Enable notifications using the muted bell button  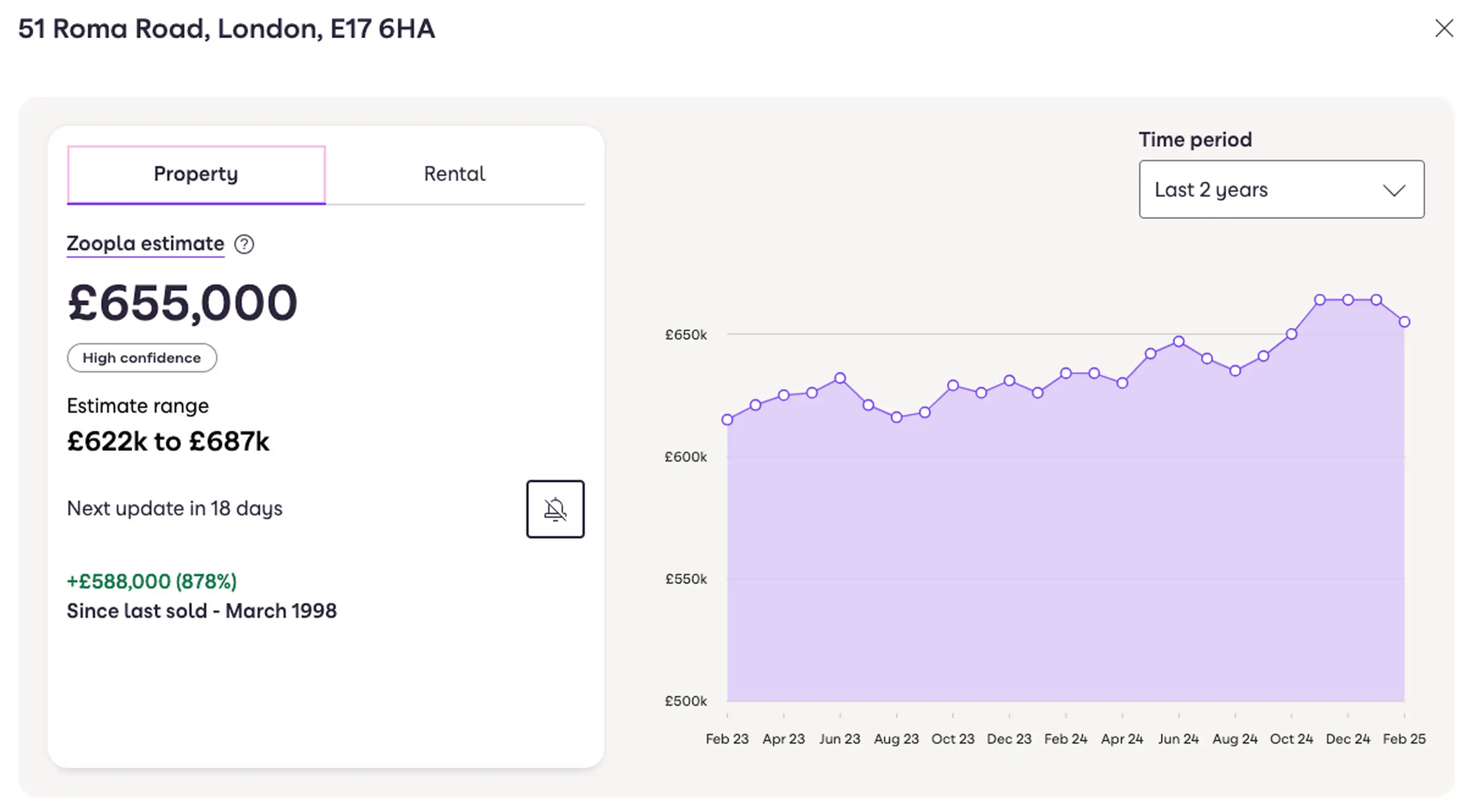pyautogui.click(x=555, y=509)
